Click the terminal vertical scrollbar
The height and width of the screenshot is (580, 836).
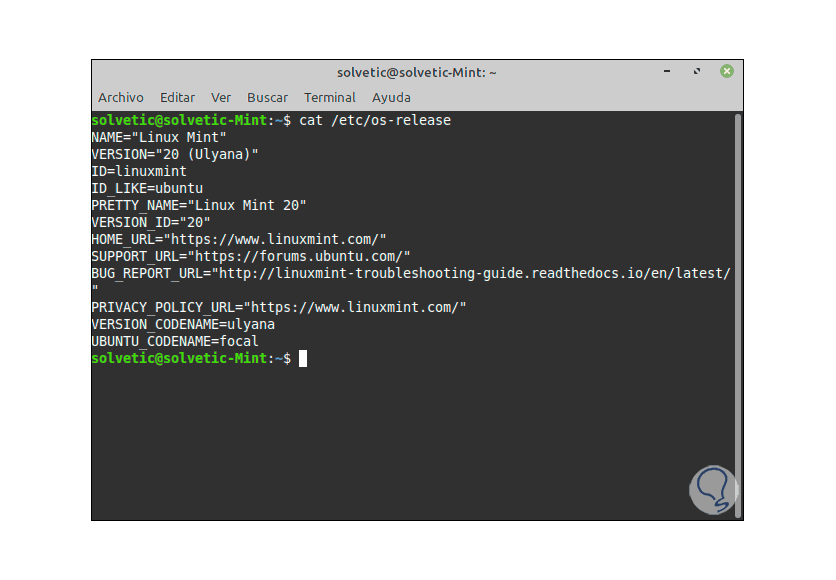pyautogui.click(x=738, y=315)
